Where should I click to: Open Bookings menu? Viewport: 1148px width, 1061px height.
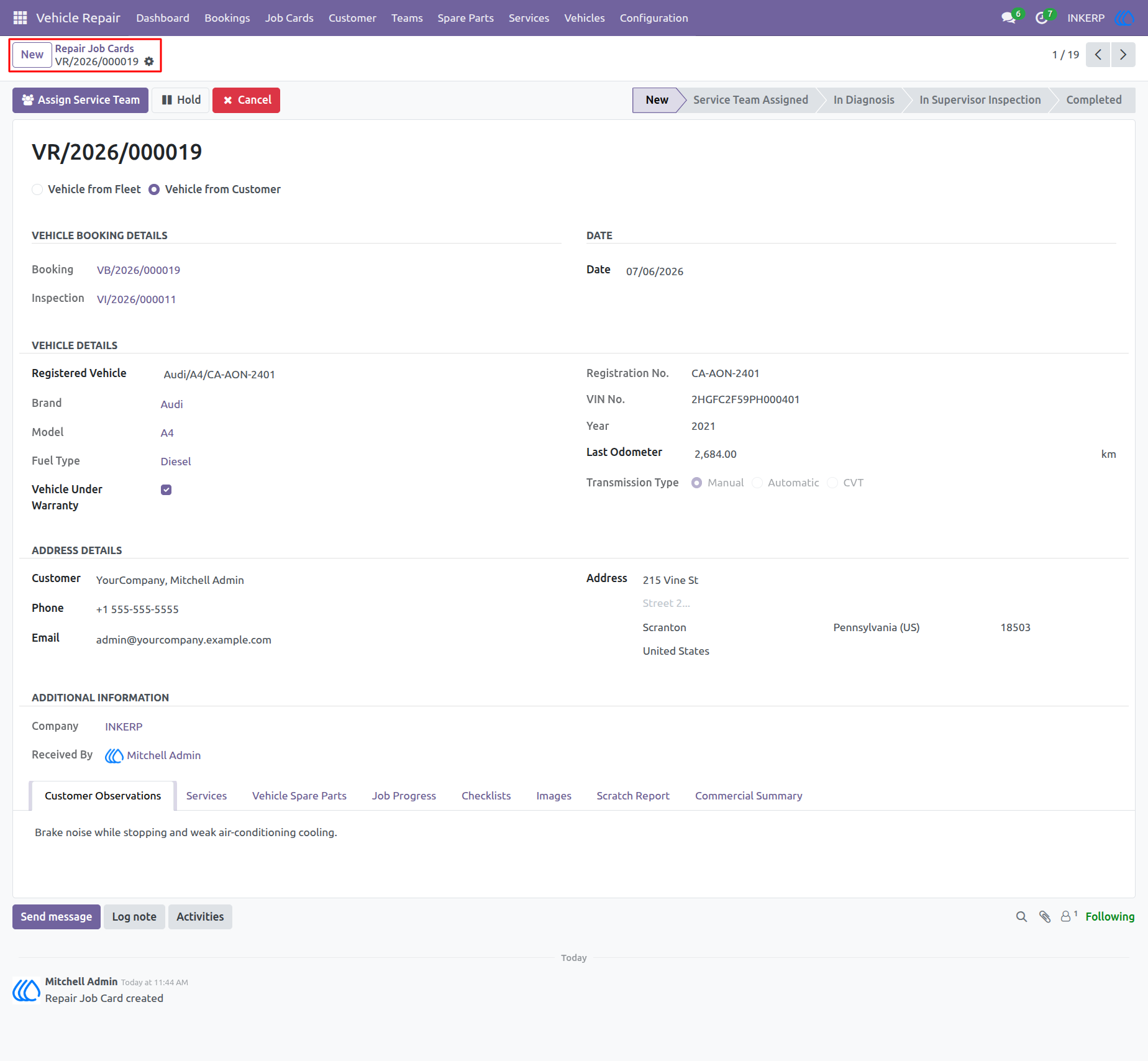point(227,18)
